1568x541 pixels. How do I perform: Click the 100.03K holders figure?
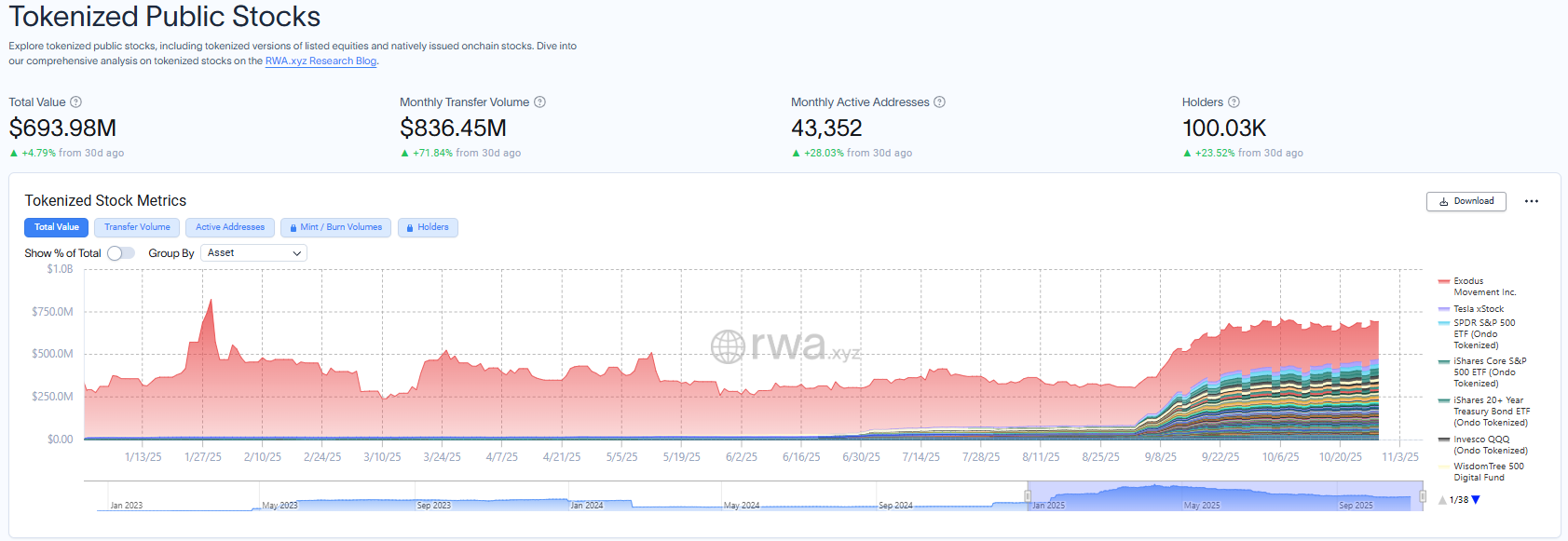coord(1224,128)
